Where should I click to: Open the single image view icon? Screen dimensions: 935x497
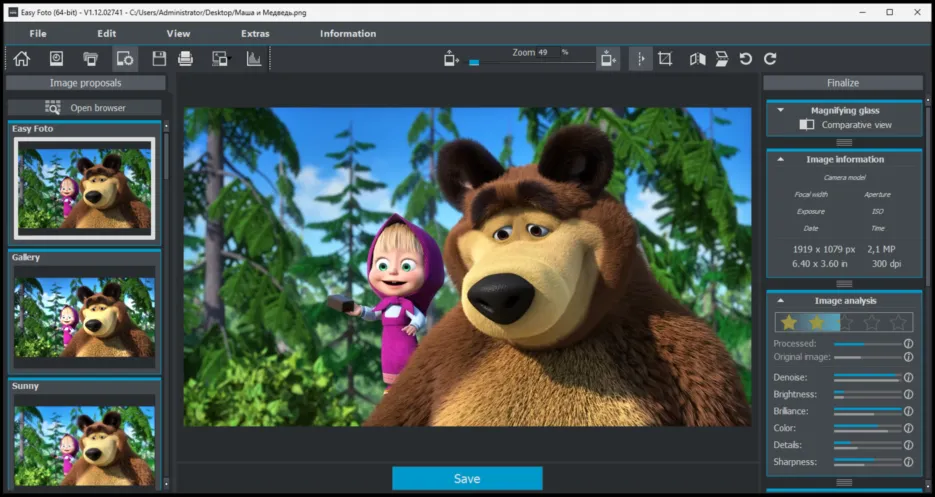click(x=56, y=58)
